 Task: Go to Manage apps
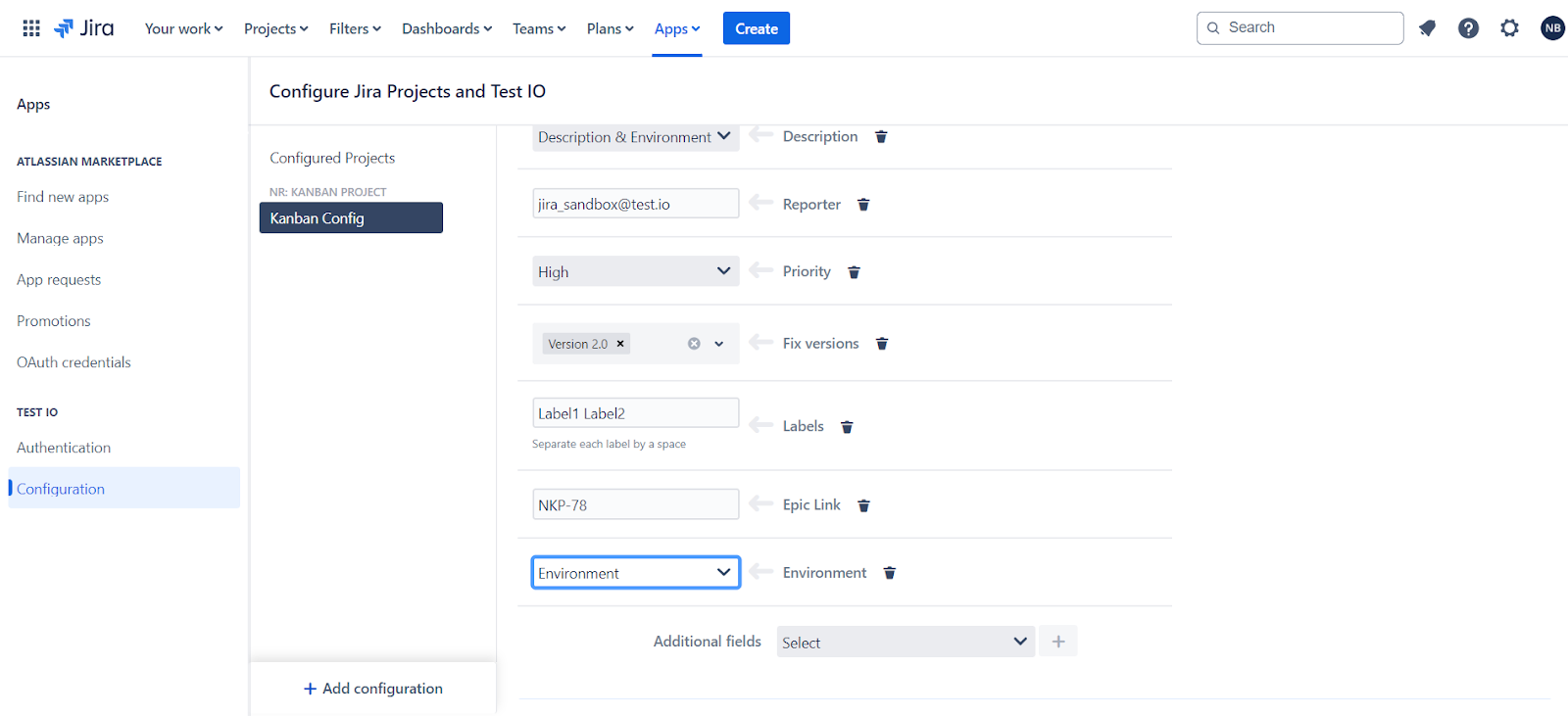[x=60, y=238]
